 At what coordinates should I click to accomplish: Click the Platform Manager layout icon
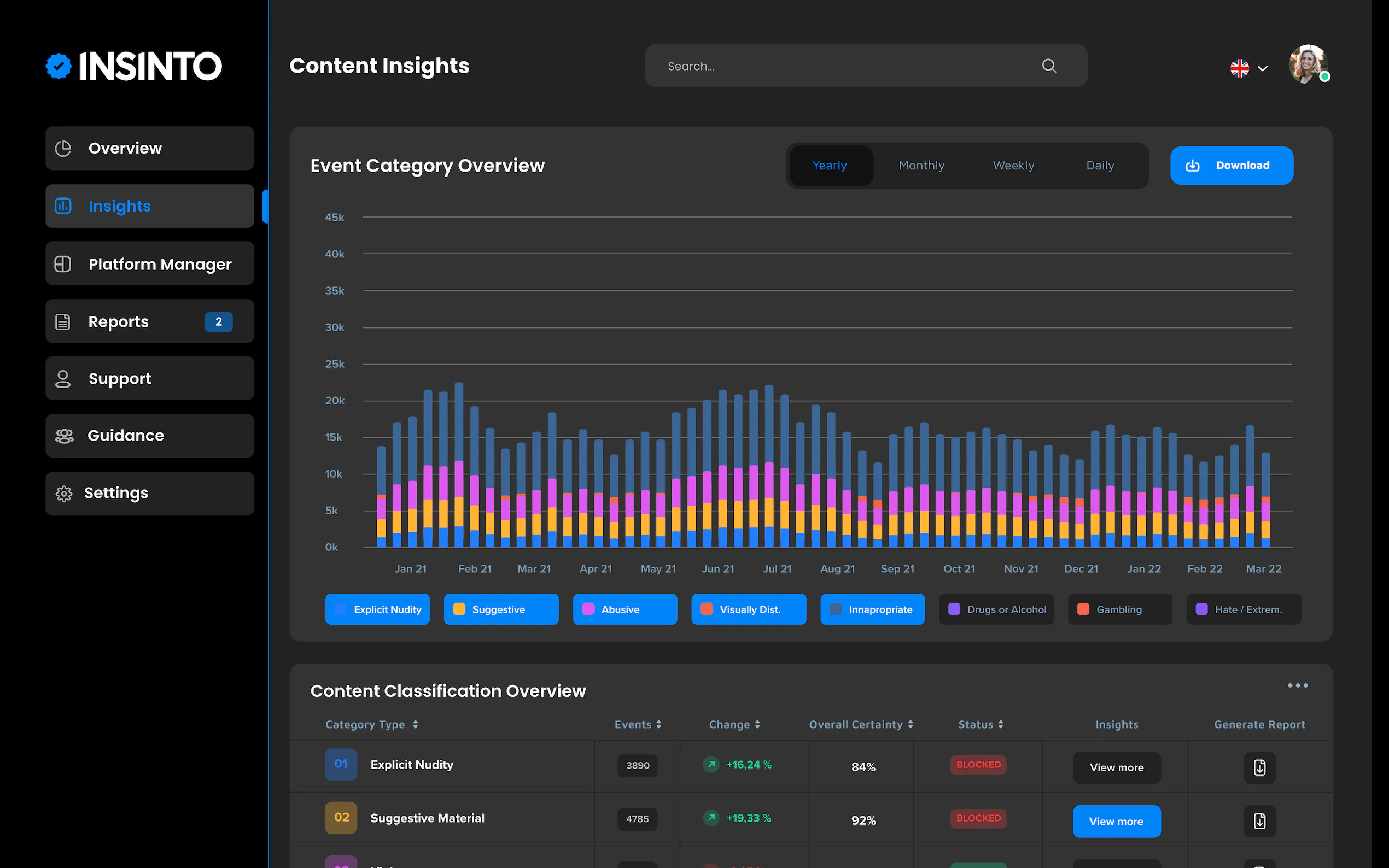[62, 264]
